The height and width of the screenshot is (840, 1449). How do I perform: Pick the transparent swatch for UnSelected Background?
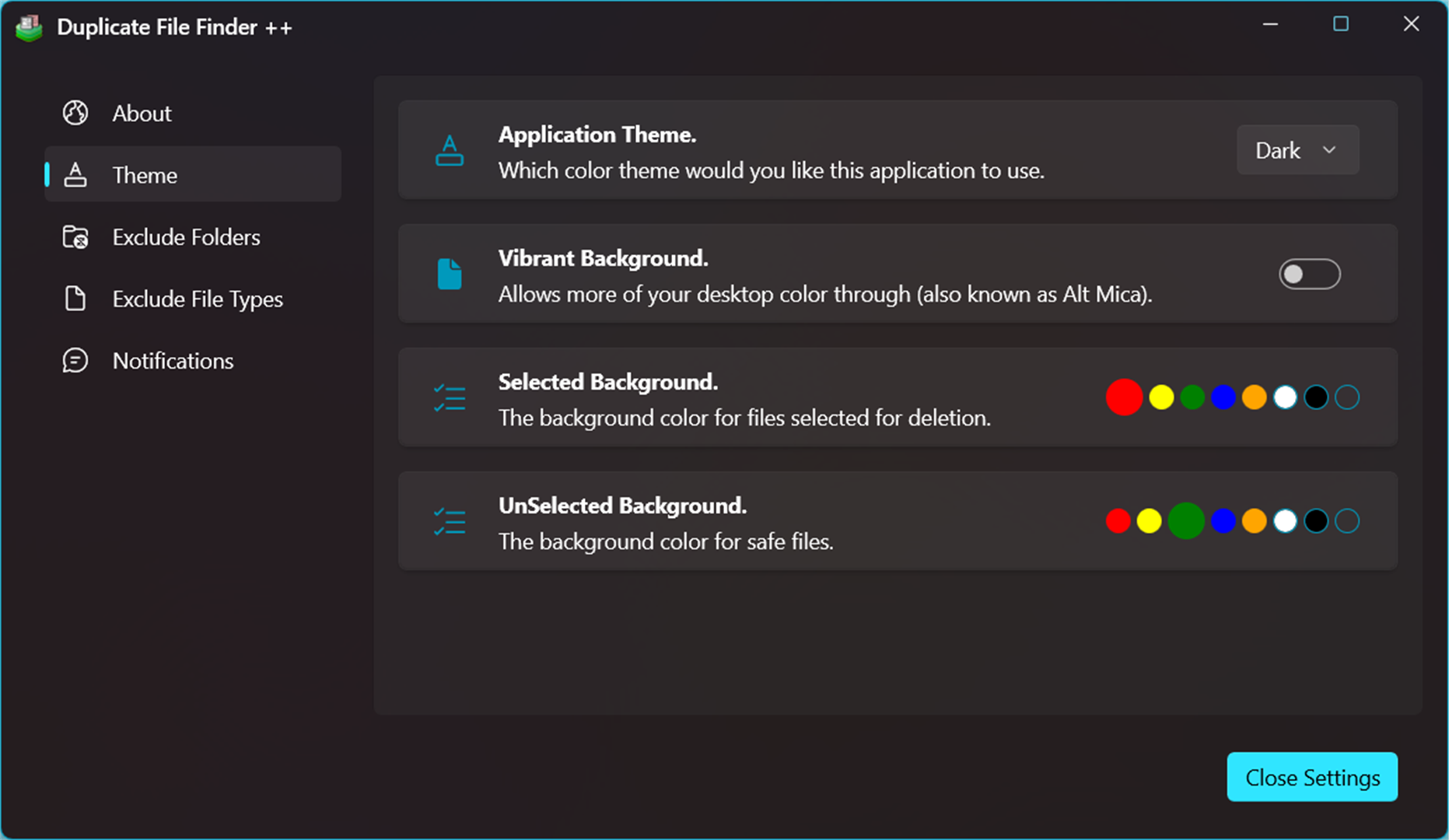(1347, 521)
